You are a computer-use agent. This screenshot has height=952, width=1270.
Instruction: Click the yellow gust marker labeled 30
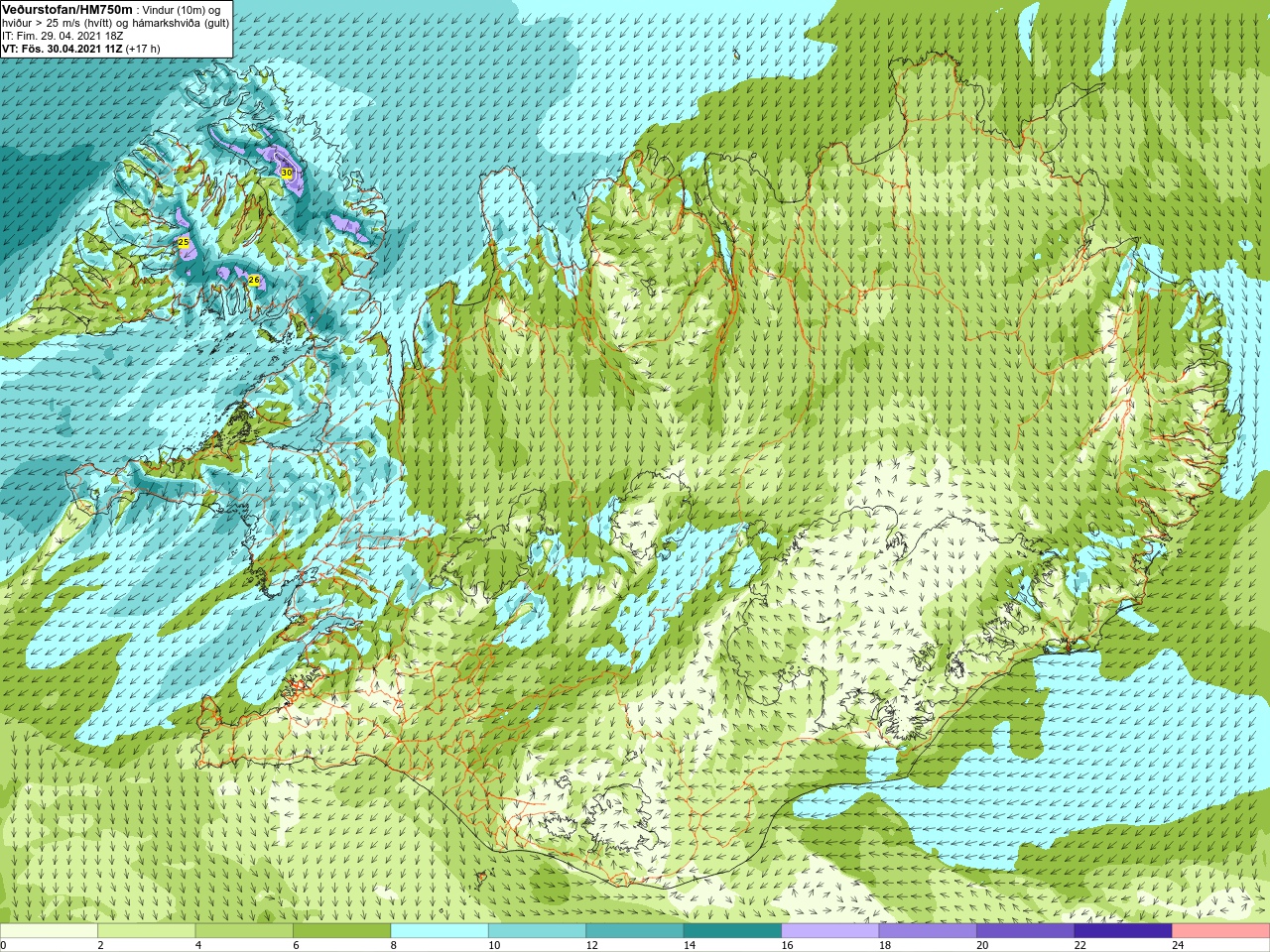click(287, 173)
